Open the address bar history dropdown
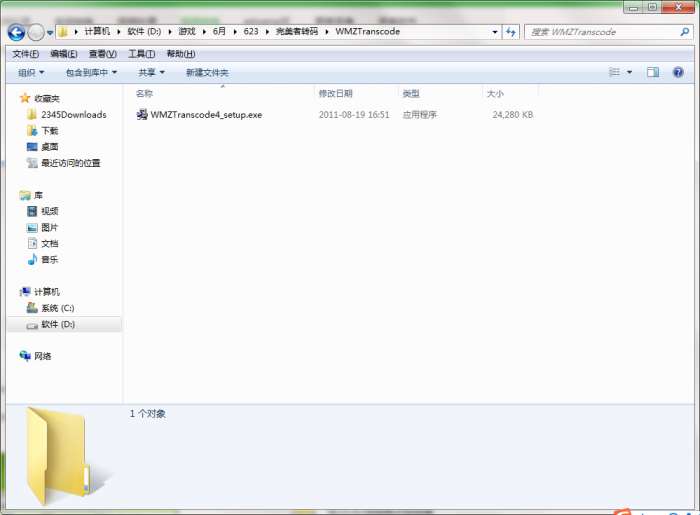This screenshot has width=700, height=515. [x=495, y=32]
